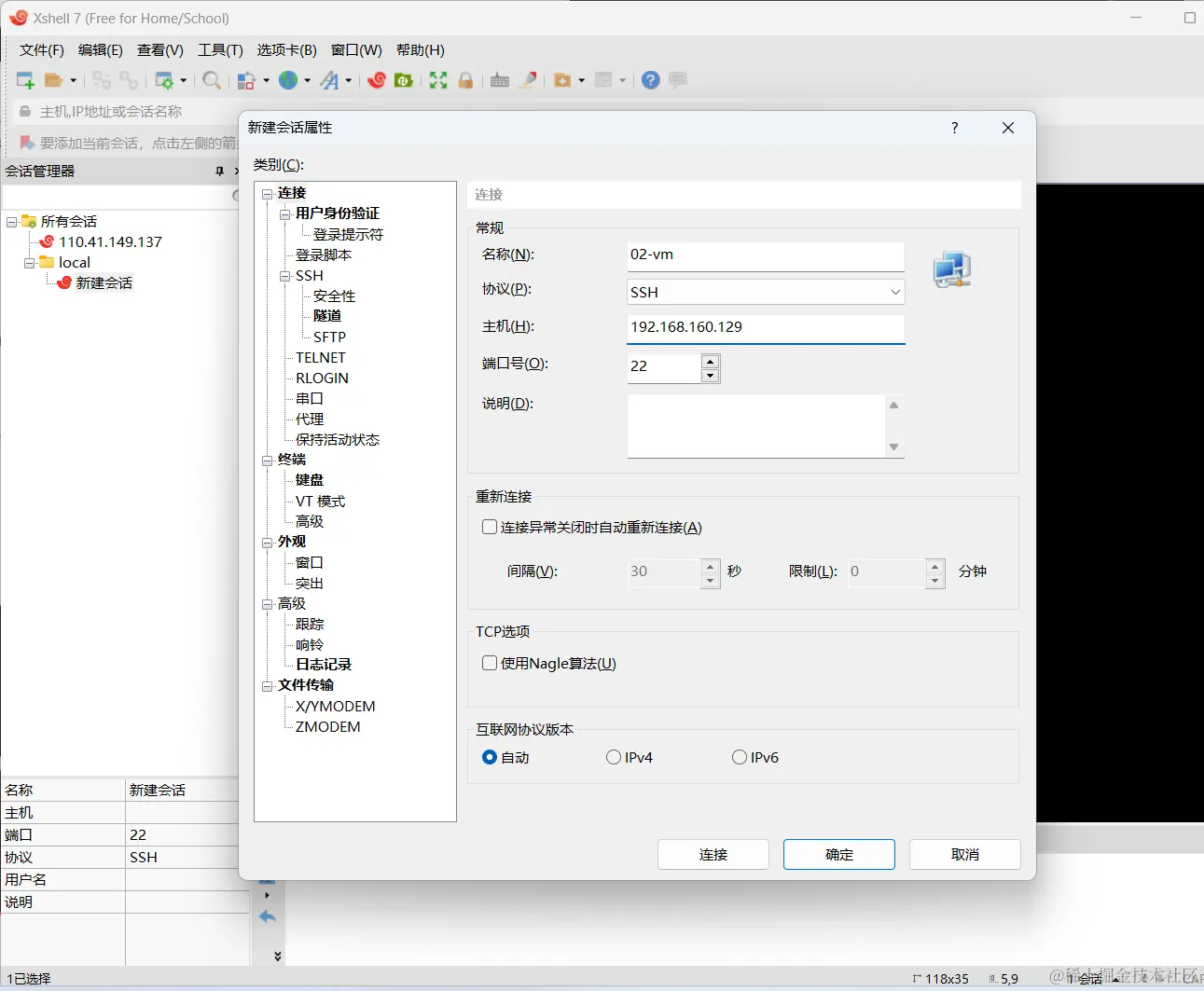Click the blue Help question mark icon
This screenshot has width=1204, height=991.
click(x=651, y=81)
